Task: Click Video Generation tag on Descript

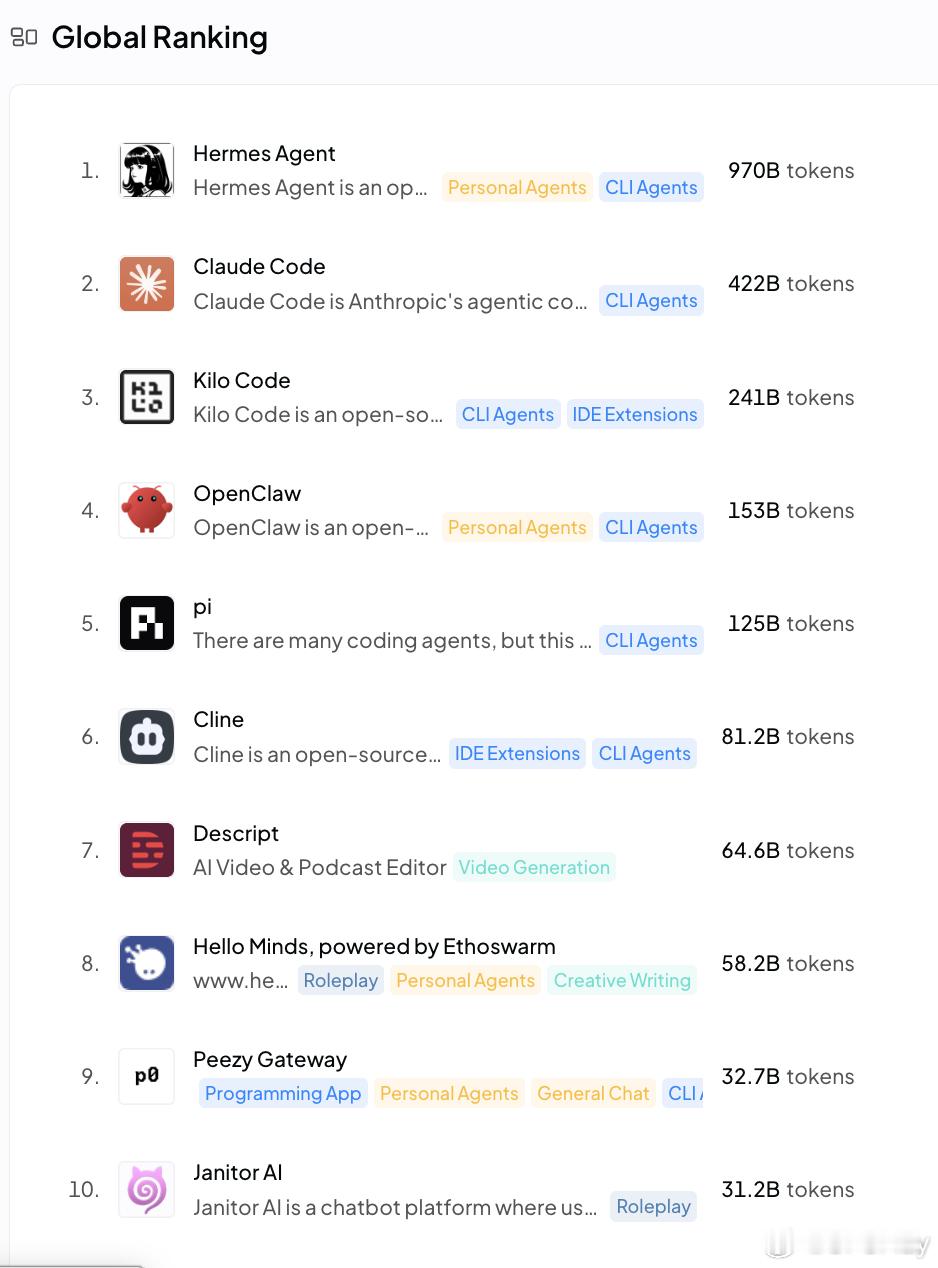Action: click(x=534, y=867)
